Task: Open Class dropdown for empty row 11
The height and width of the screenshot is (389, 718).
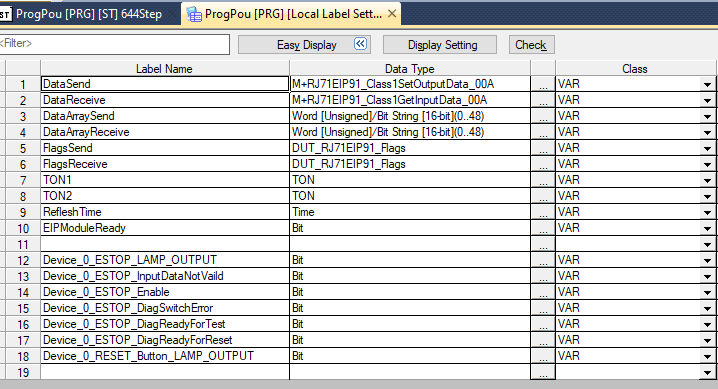Action: pyautogui.click(x=707, y=245)
